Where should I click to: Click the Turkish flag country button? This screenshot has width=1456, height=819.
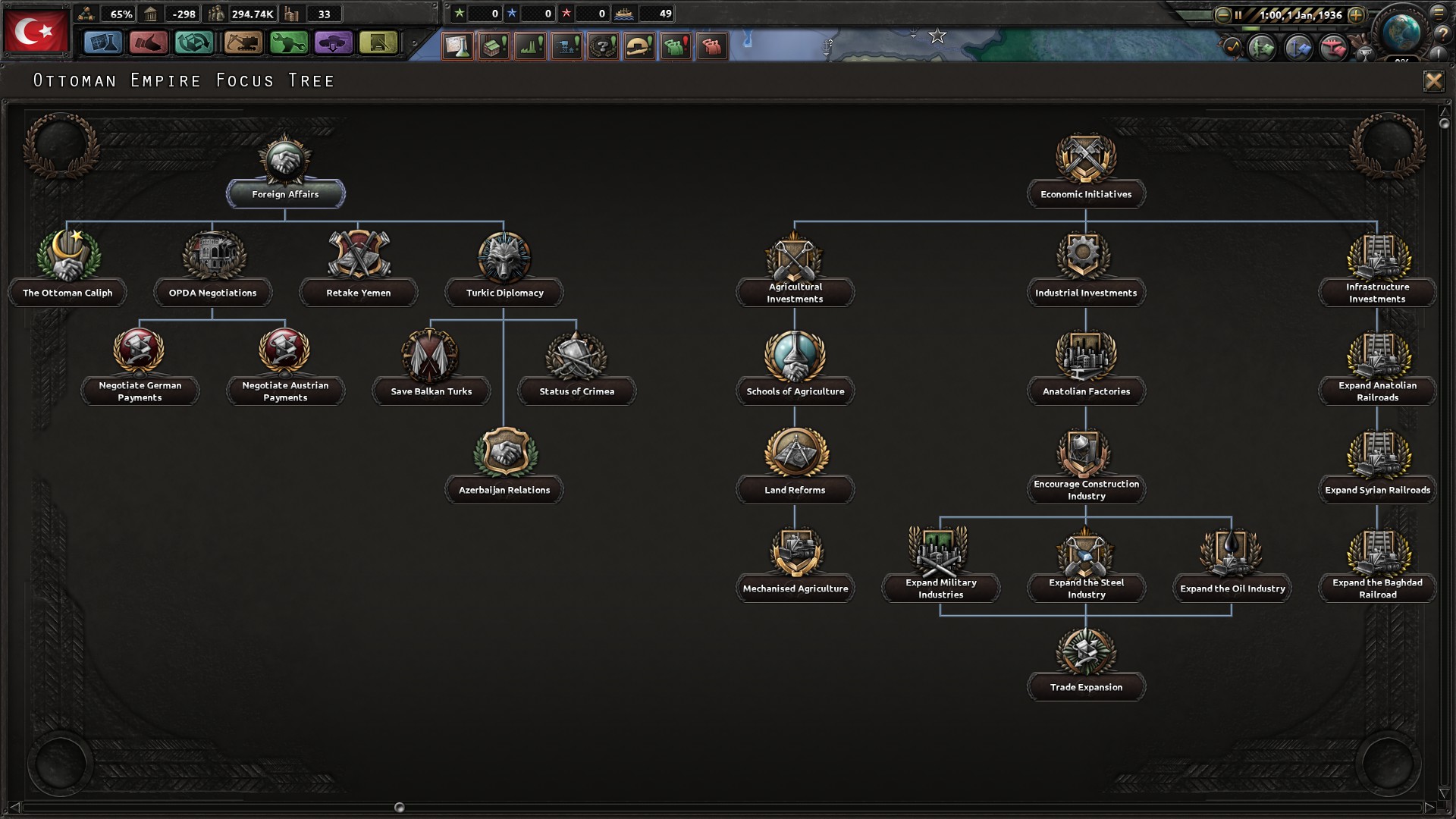36,30
